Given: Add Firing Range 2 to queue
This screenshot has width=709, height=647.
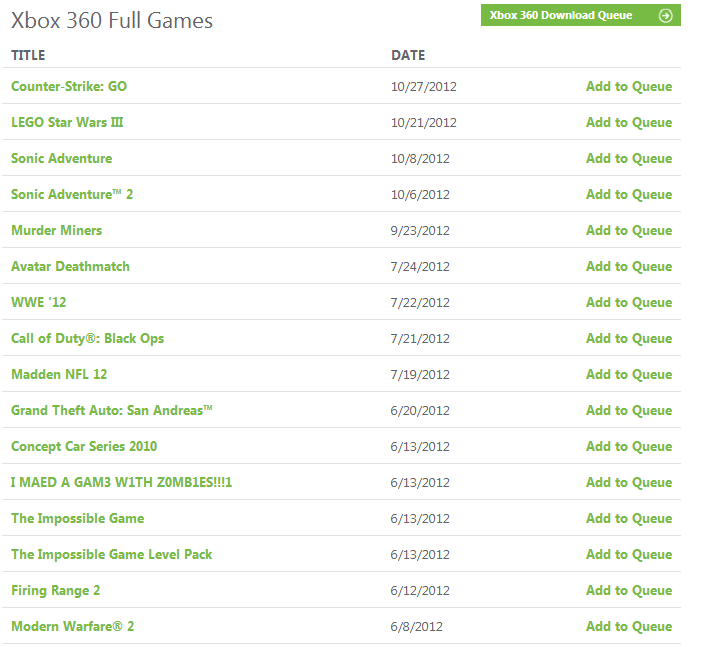Looking at the screenshot, I should tap(629, 590).
